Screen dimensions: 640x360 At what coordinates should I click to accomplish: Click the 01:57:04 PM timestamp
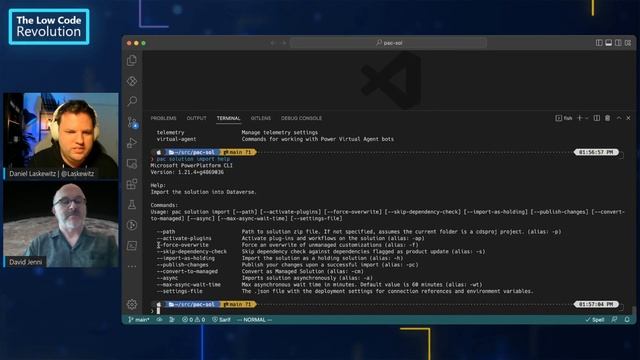pos(596,304)
